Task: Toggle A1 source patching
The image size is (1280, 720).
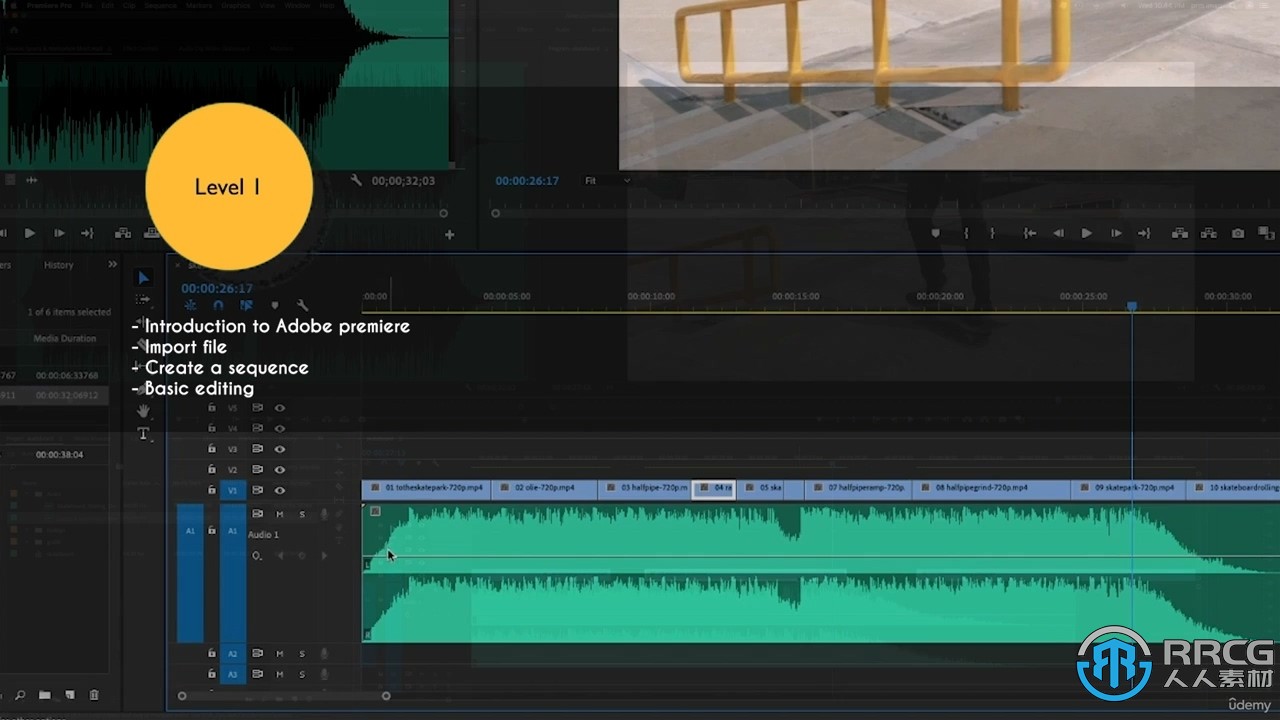Action: [190, 574]
